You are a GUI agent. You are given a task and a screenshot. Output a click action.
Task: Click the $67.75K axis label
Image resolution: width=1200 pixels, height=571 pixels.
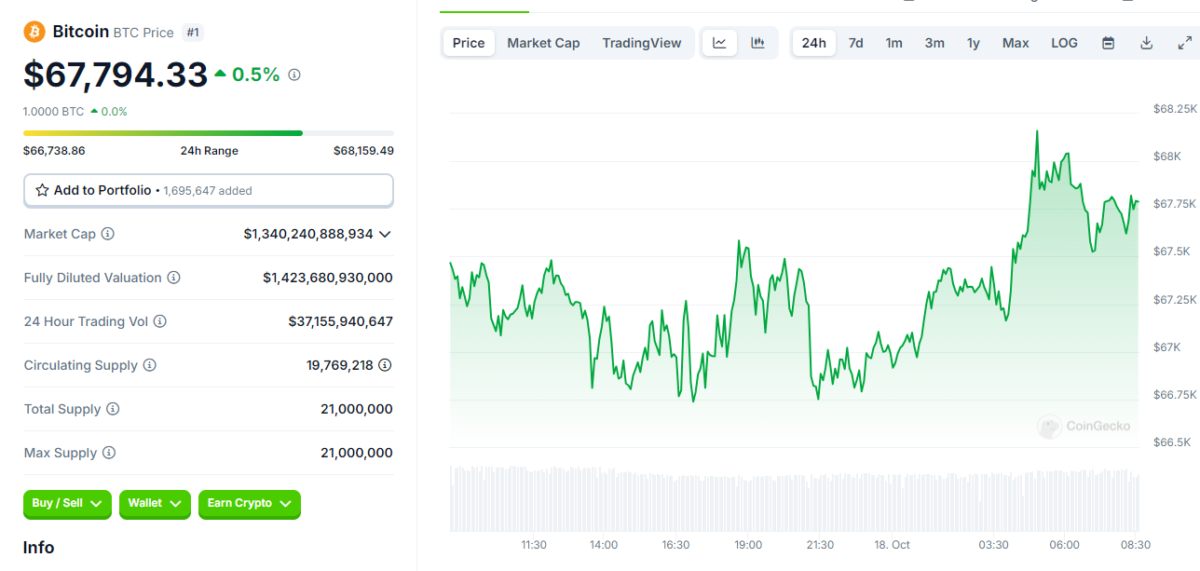(1175, 204)
